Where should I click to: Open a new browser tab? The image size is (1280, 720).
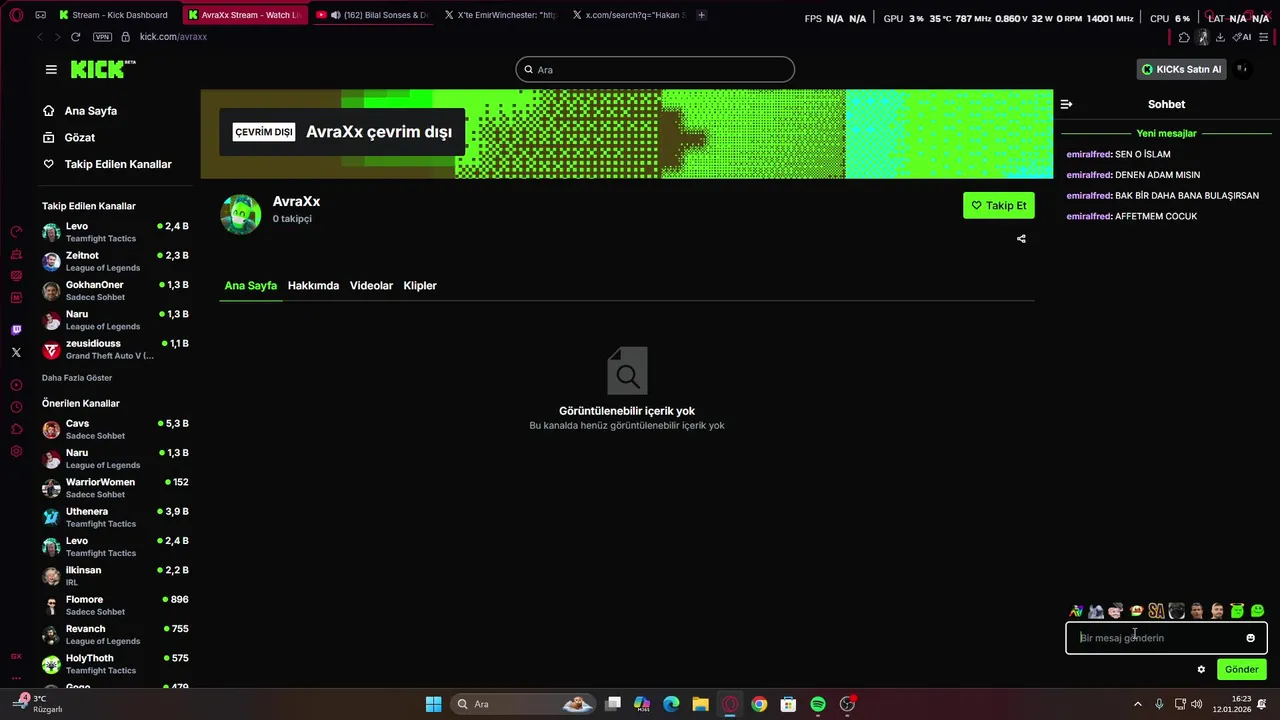(701, 15)
